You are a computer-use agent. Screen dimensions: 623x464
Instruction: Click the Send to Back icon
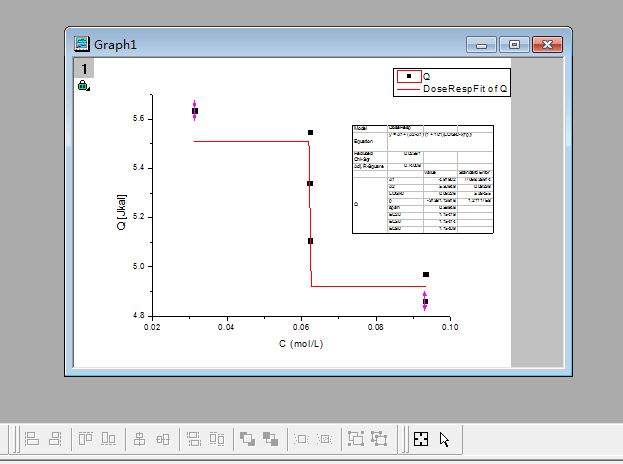[x=271, y=439]
